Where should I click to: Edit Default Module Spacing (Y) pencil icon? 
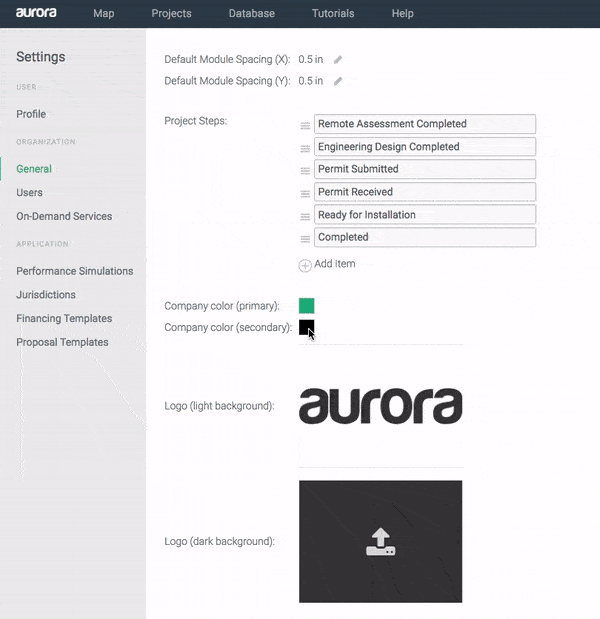[338, 81]
